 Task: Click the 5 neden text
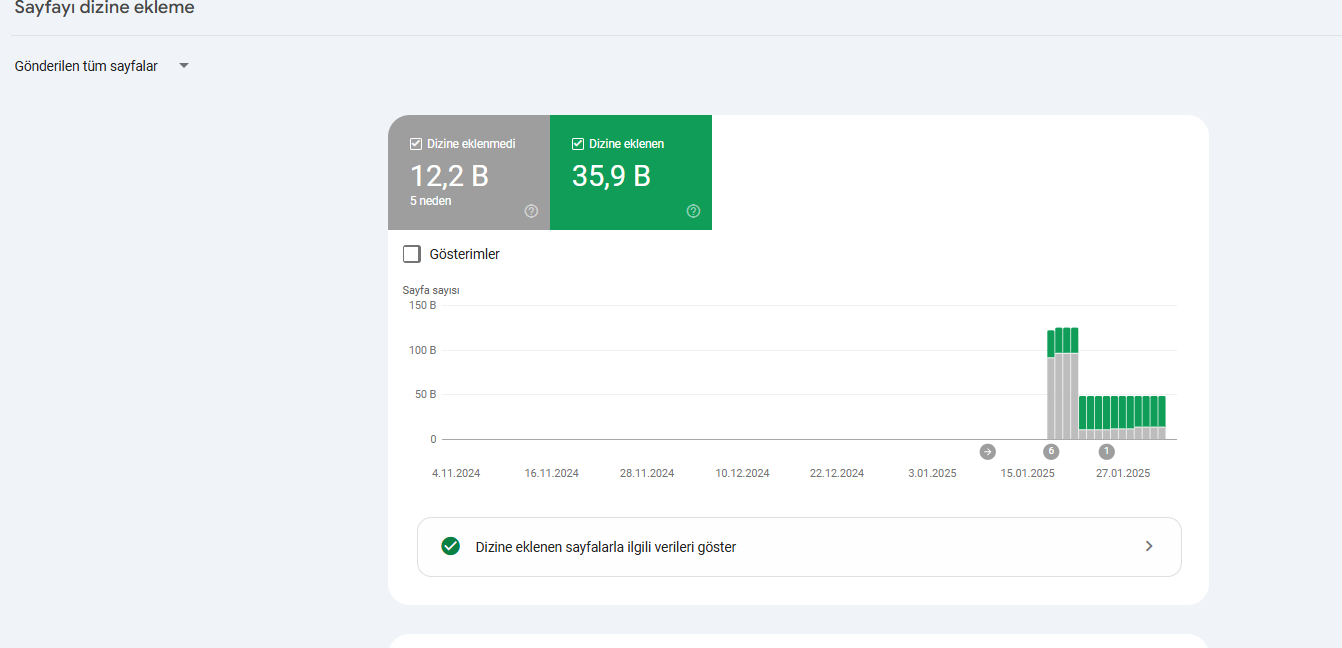pos(431,201)
